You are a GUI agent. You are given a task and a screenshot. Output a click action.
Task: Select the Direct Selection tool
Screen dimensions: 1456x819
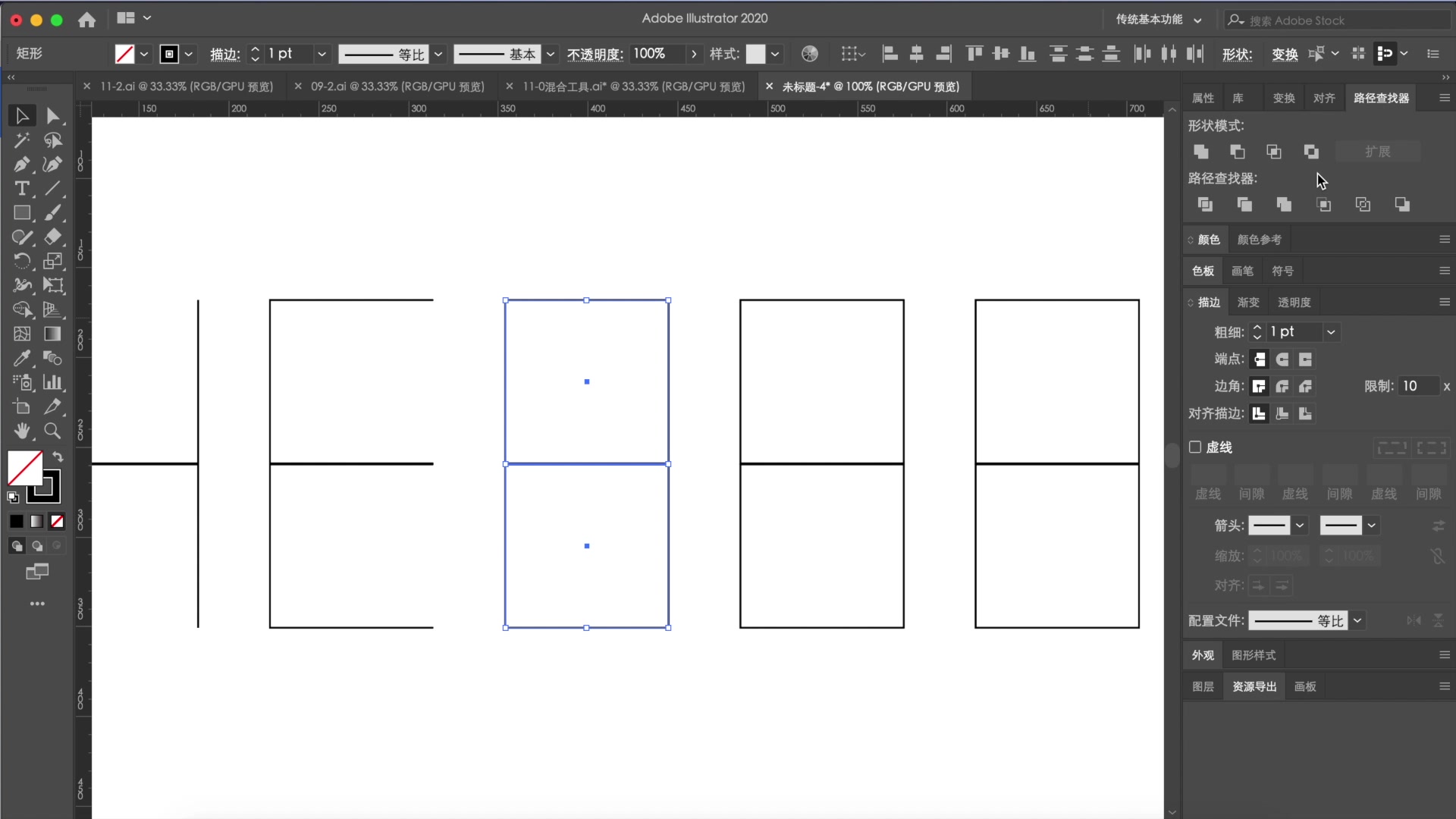[52, 115]
